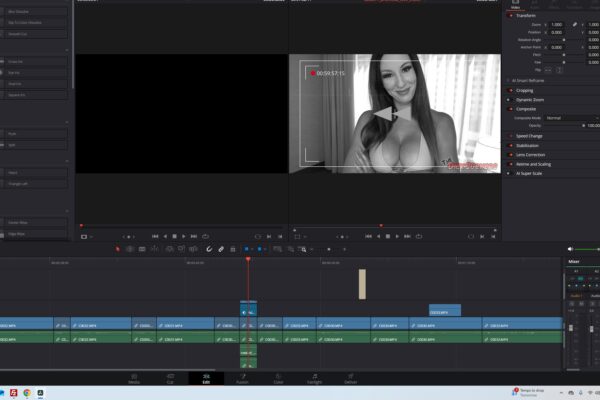The width and height of the screenshot is (600, 400).
Task: Open the Fusion page
Action: [x=242, y=381]
